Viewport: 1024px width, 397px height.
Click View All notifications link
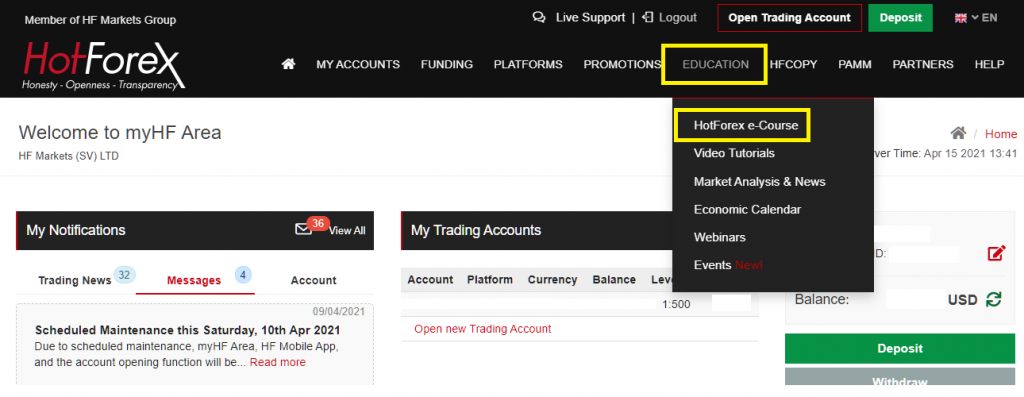(x=347, y=230)
